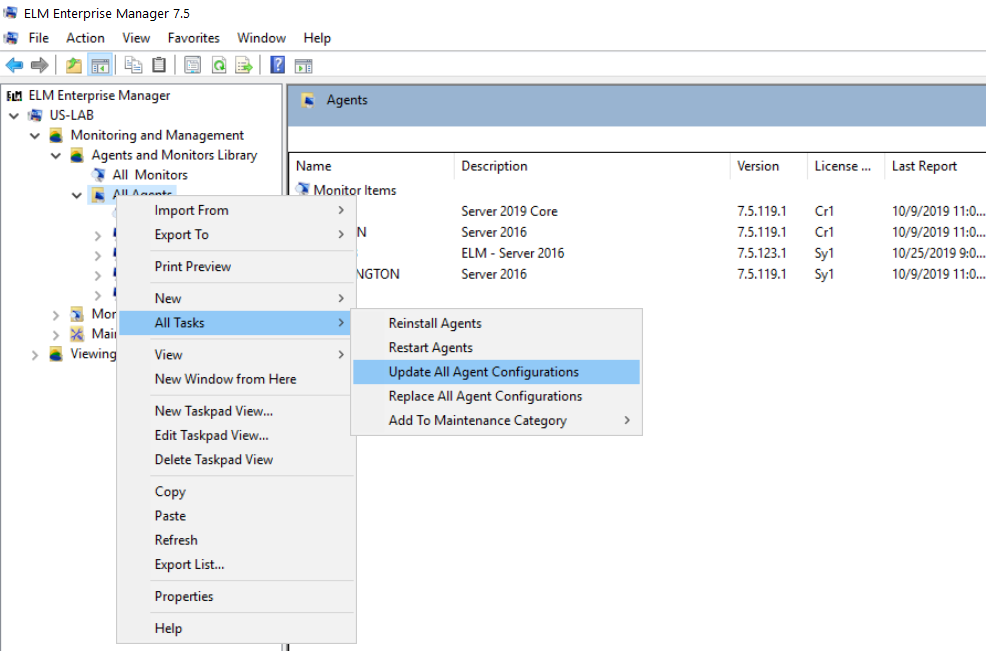Screen dimensions: 986x651
Task: Open the View menu in the menu bar
Action: point(136,38)
